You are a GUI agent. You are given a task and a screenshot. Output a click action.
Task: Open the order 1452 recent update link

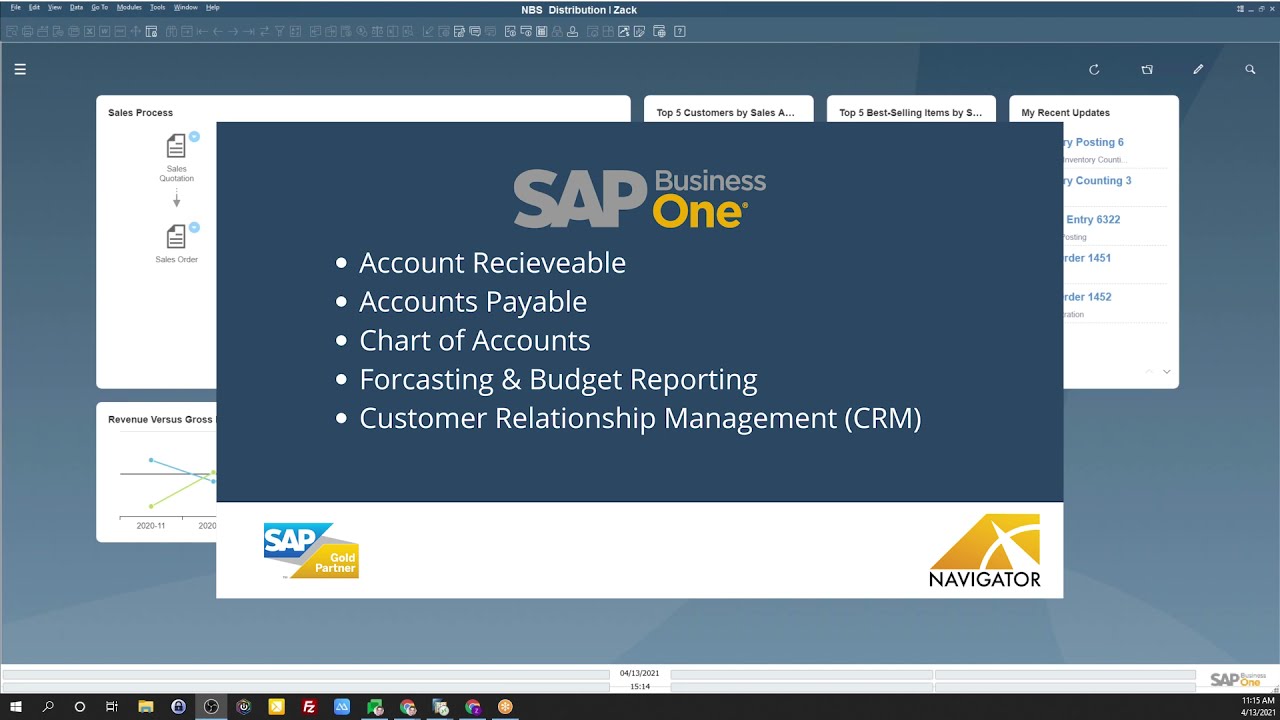point(1087,297)
